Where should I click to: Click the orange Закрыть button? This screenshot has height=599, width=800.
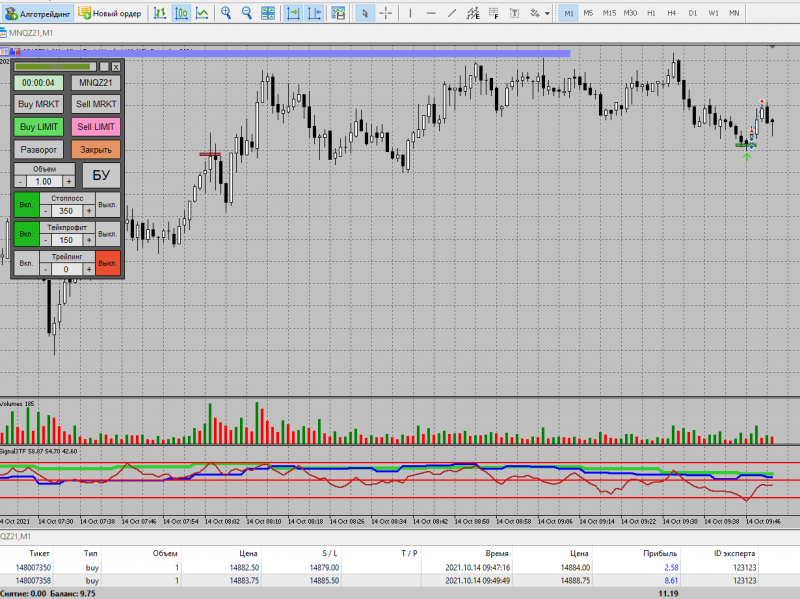(x=96, y=149)
